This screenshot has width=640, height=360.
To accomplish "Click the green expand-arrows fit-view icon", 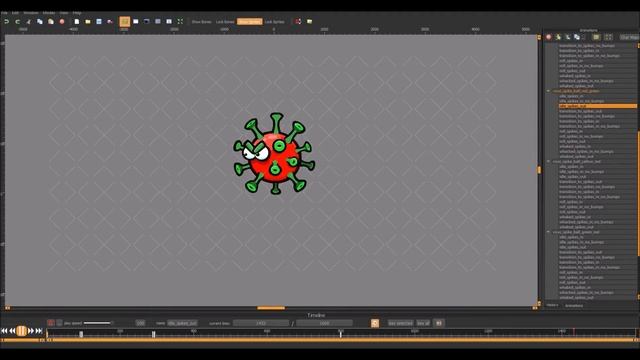I will (x=180, y=21).
